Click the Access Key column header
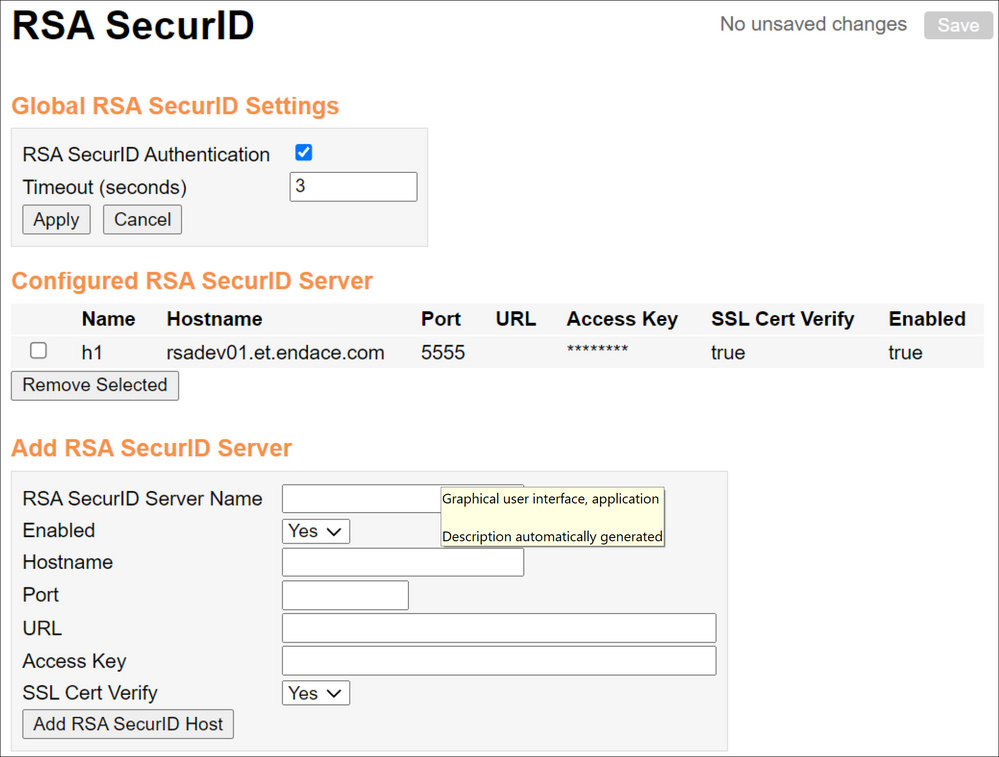 pyautogui.click(x=622, y=319)
